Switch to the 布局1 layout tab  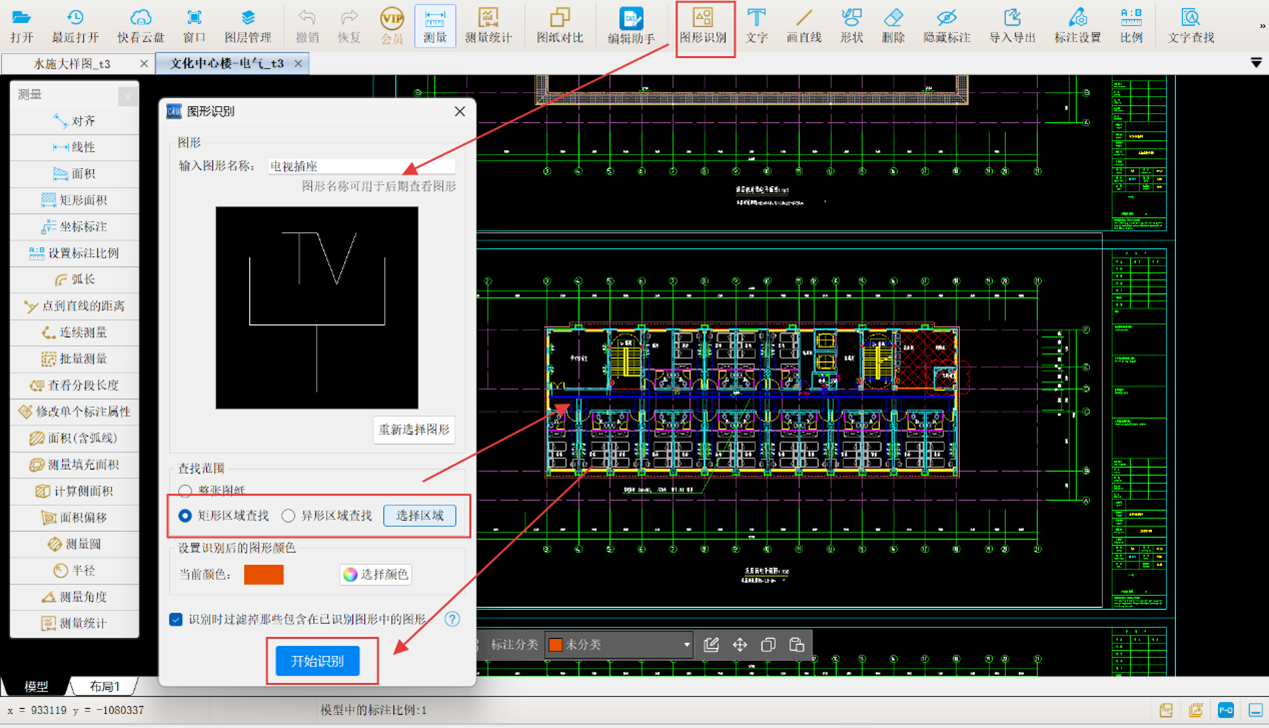(x=104, y=686)
